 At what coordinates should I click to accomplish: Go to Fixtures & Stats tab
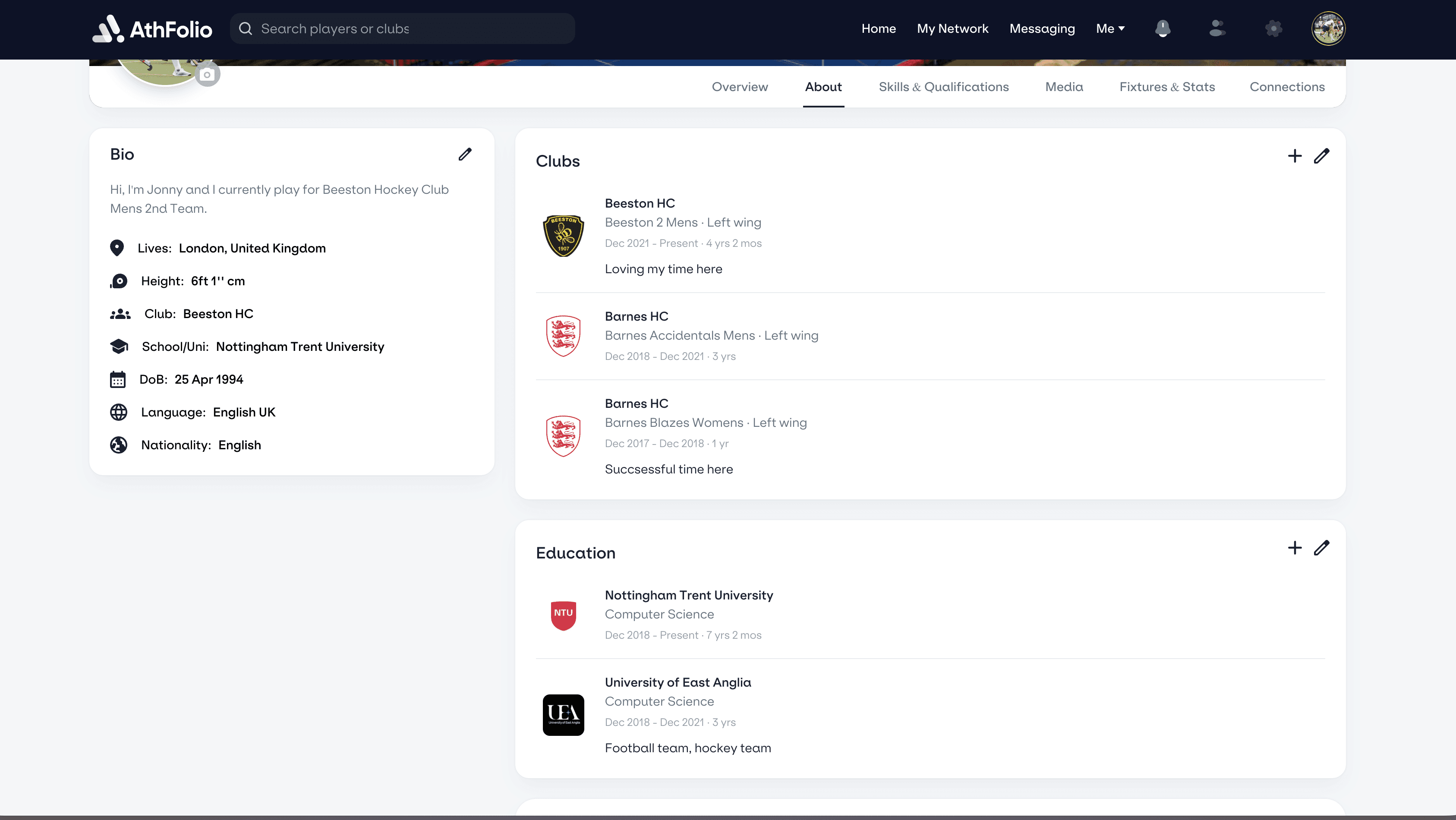coord(1166,87)
